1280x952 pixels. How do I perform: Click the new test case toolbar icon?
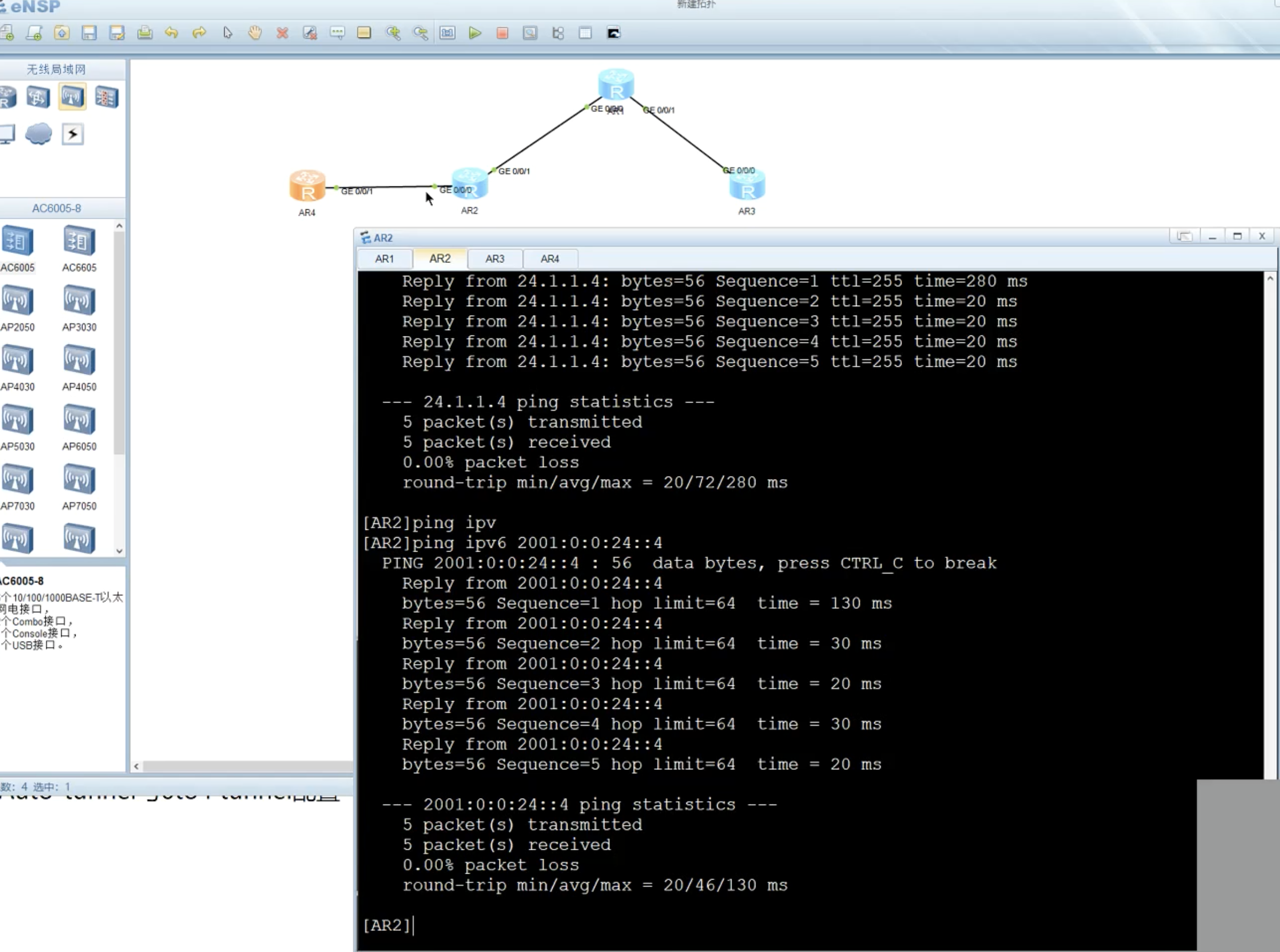click(34, 33)
